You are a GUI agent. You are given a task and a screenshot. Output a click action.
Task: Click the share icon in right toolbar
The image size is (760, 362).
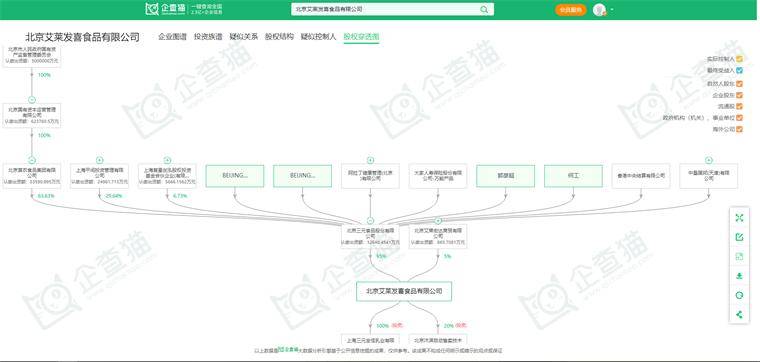[x=739, y=314]
